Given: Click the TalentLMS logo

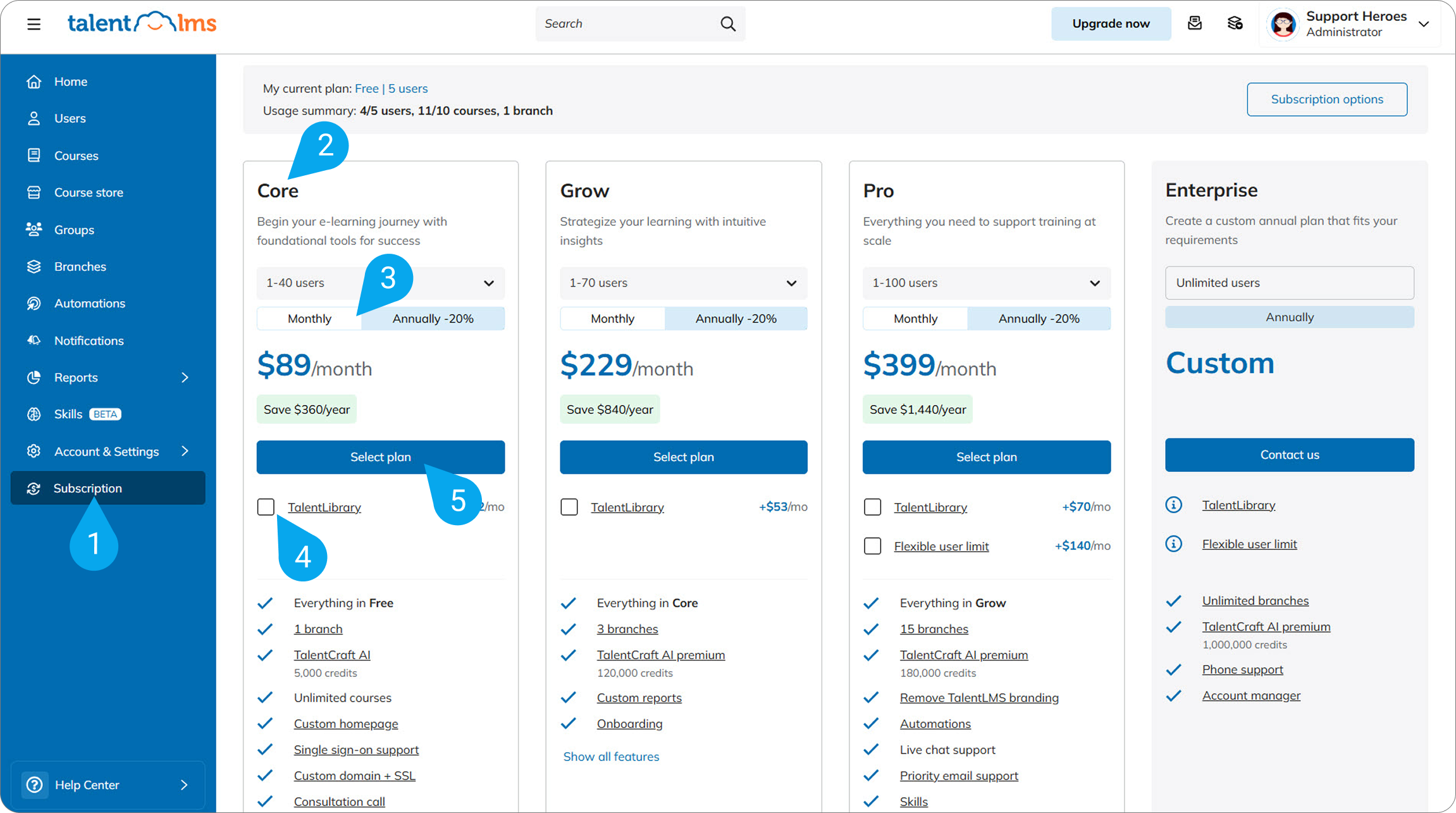Looking at the screenshot, I should point(142,23).
